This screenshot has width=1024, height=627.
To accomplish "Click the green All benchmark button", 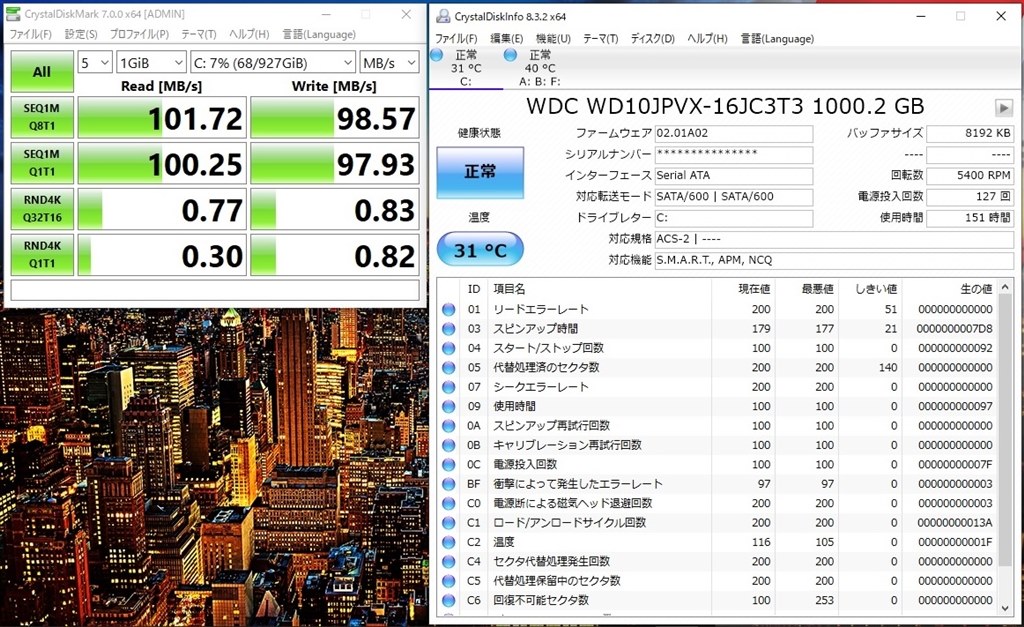I will (x=42, y=71).
